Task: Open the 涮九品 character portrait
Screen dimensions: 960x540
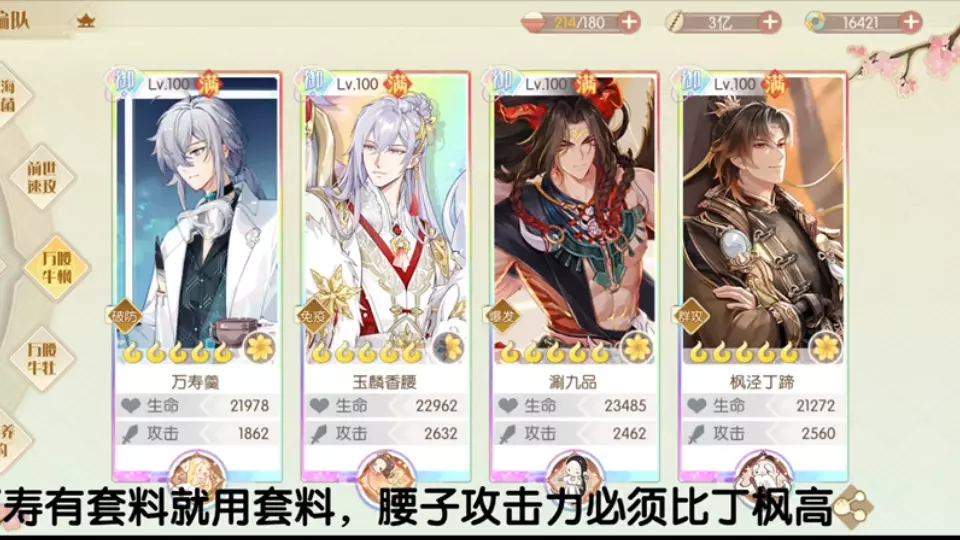Action: click(574, 214)
